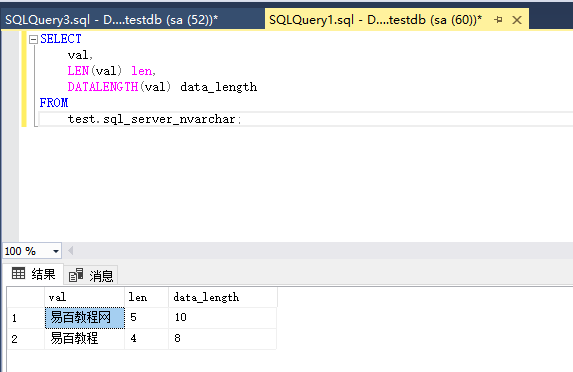Close the SQLQuery1.sql tab
The width and height of the screenshot is (573, 372).
coord(517,20)
